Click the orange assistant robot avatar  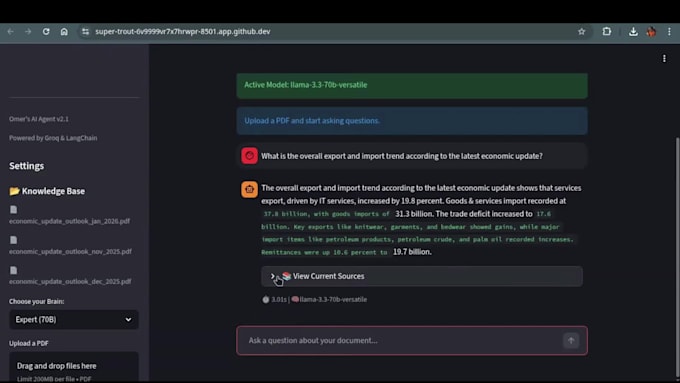(x=249, y=190)
